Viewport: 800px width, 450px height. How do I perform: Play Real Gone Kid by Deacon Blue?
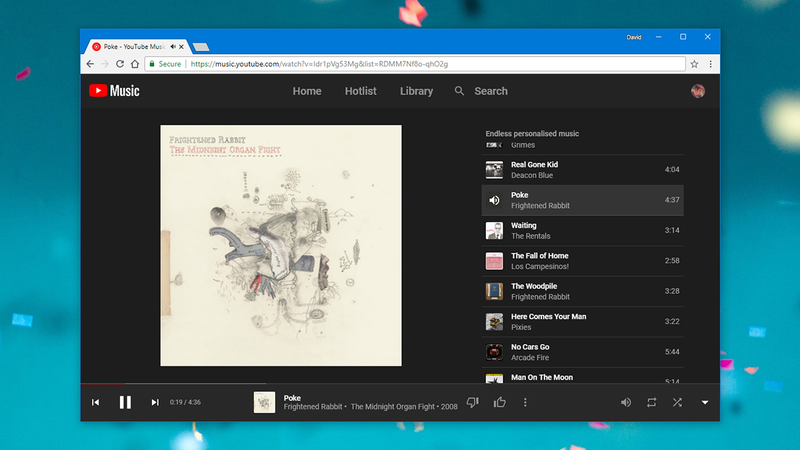point(582,169)
